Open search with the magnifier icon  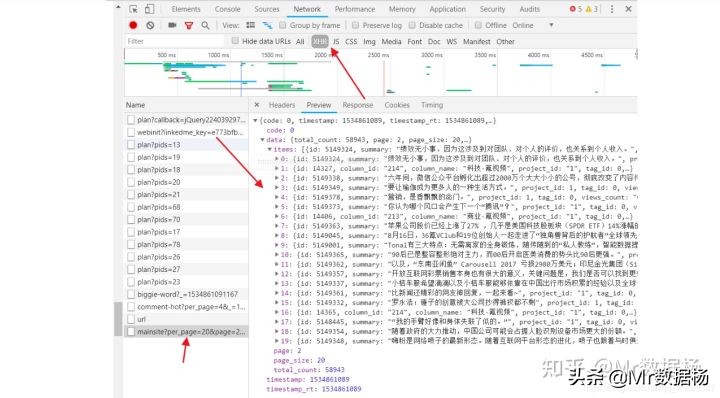coord(205,25)
